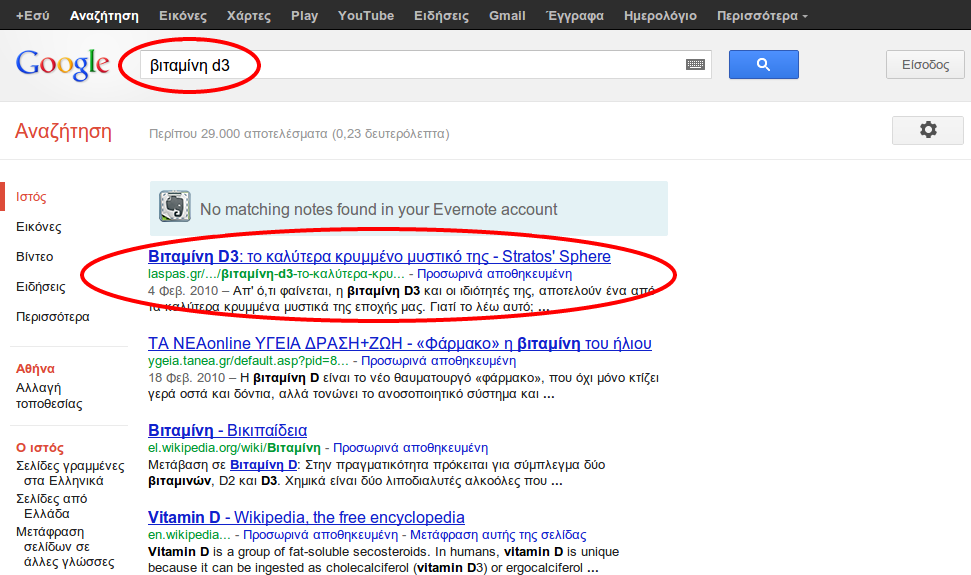Go to the Google logo homepage
Image resolution: width=971 pixels, height=575 pixels.
click(63, 64)
